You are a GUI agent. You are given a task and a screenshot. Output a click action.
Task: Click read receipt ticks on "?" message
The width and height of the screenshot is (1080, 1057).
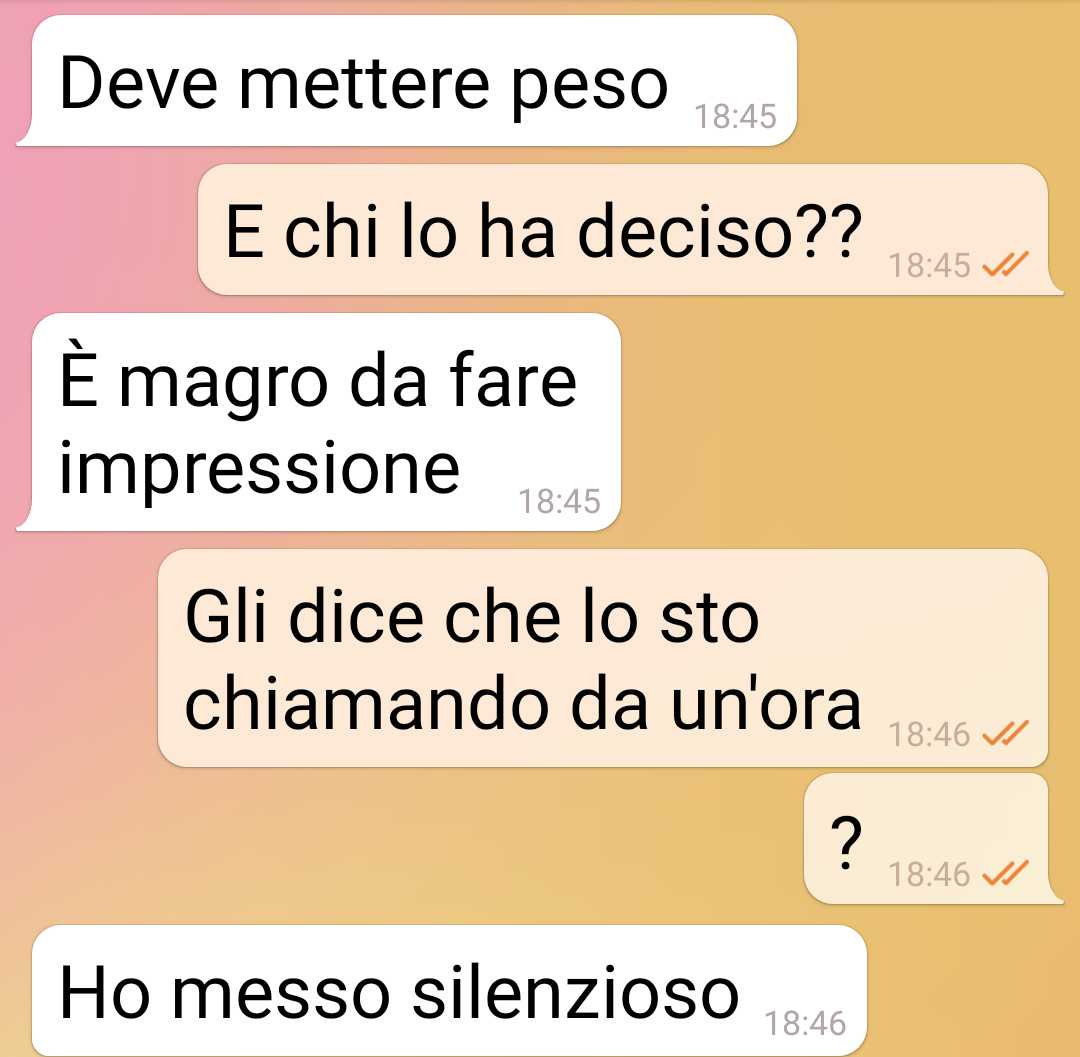1005,873
